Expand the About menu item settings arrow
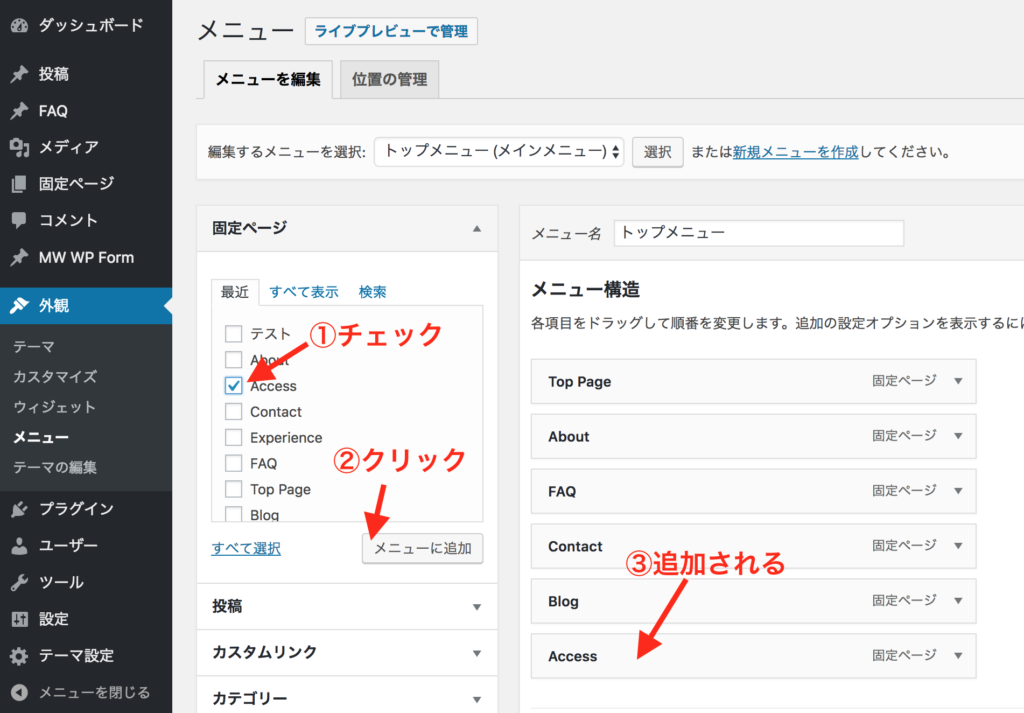Image resolution: width=1024 pixels, height=713 pixels. pyautogui.click(x=958, y=437)
